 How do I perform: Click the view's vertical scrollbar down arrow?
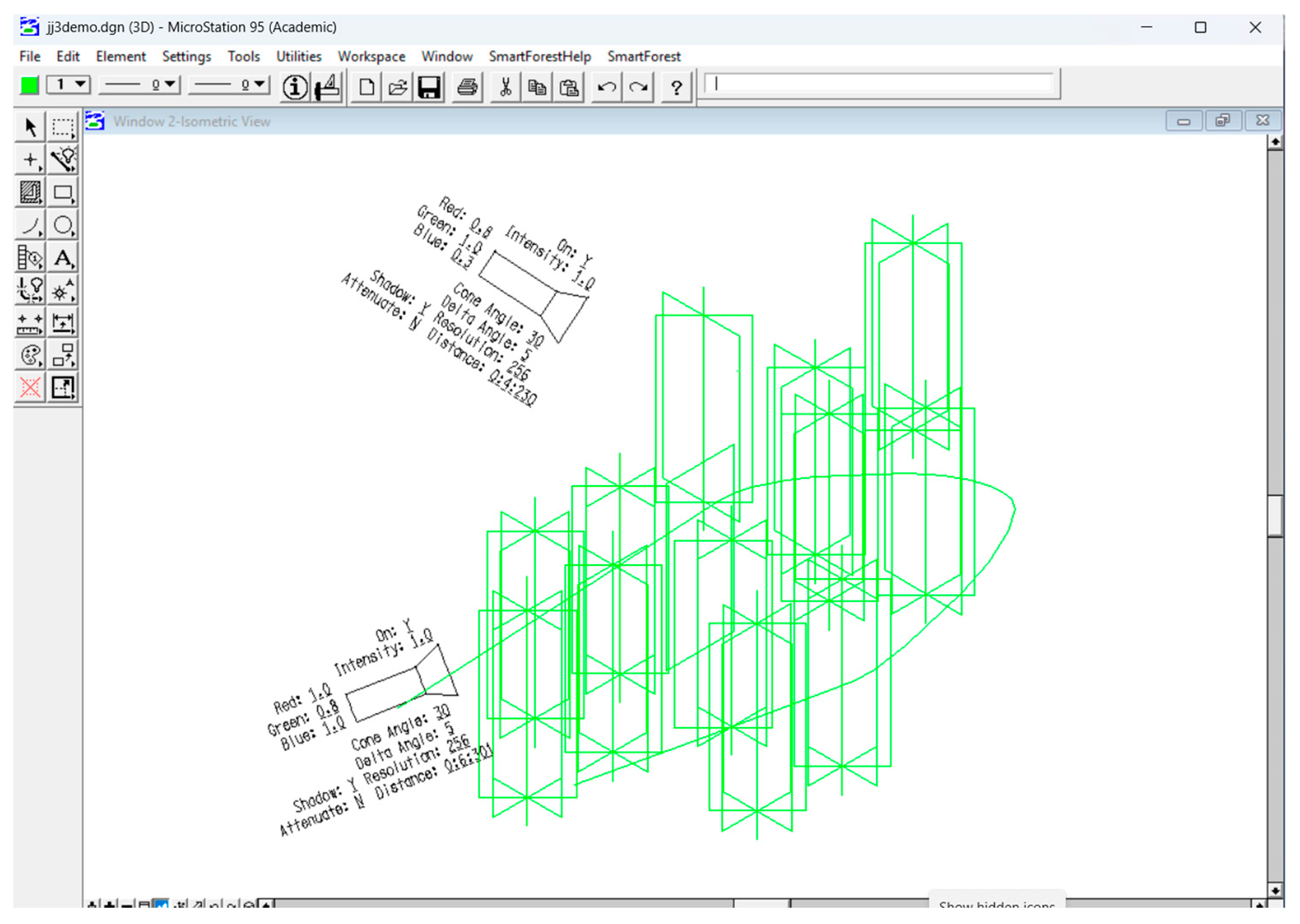coord(1275,890)
